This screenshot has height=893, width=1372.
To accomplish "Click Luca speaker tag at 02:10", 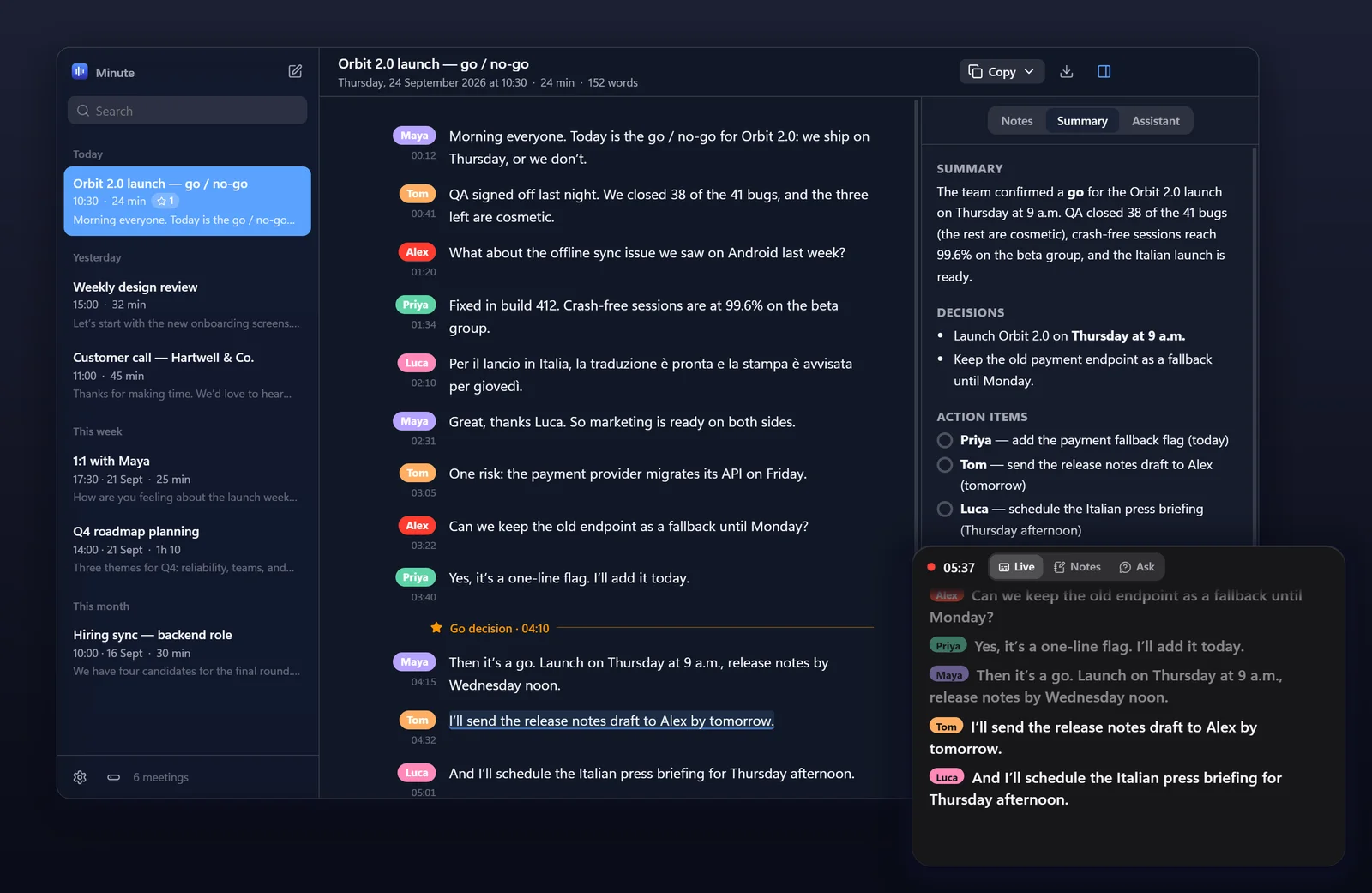I will pos(417,363).
